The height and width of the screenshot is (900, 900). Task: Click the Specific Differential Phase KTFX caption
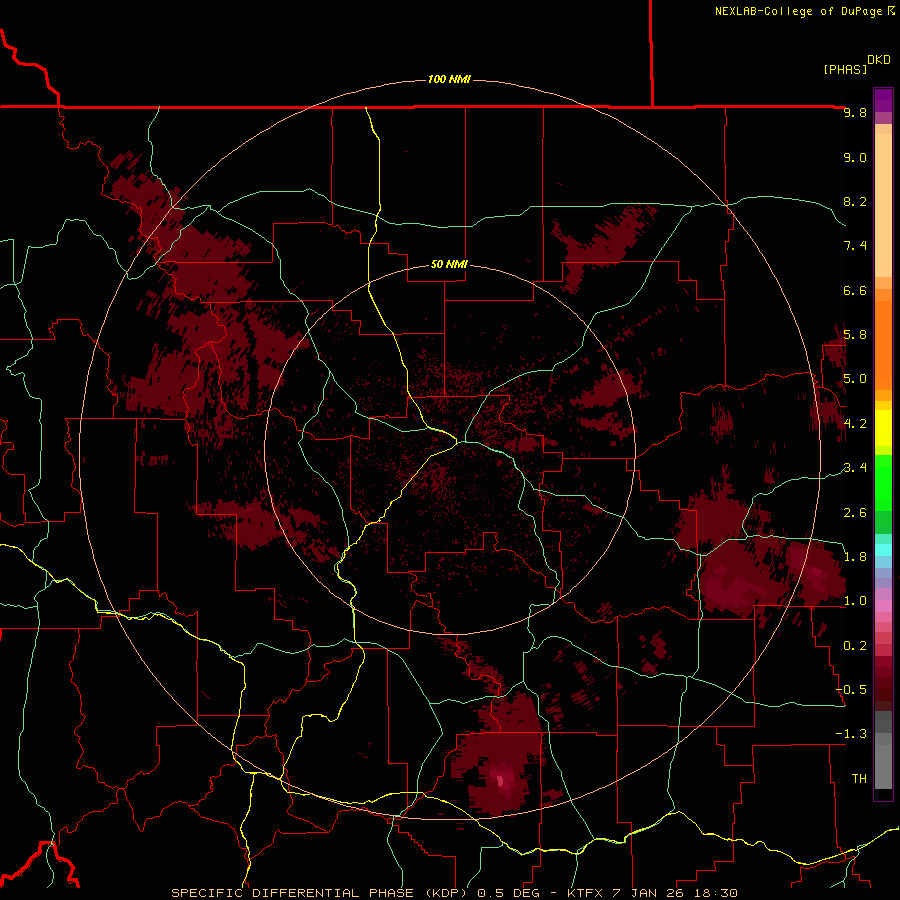454,893
